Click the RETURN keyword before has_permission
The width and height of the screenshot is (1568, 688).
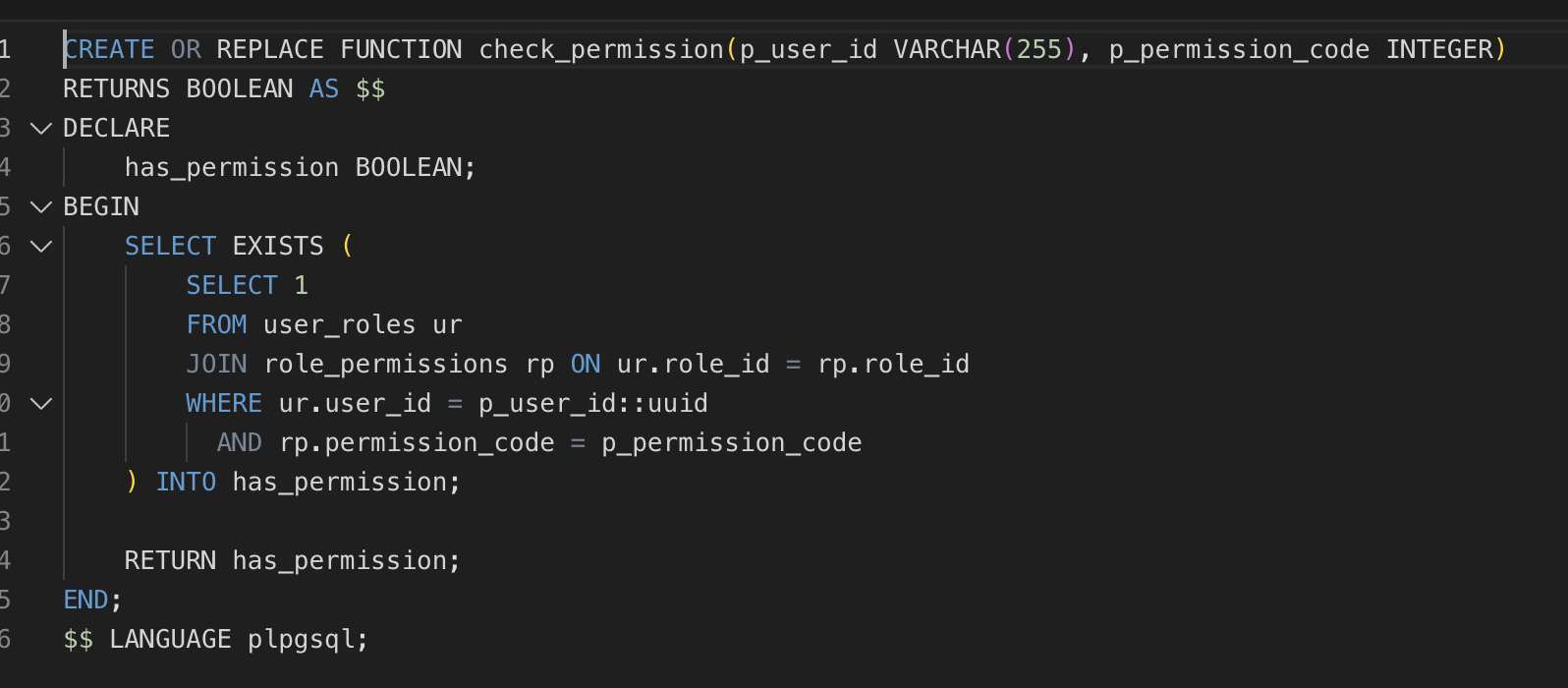click(x=170, y=561)
